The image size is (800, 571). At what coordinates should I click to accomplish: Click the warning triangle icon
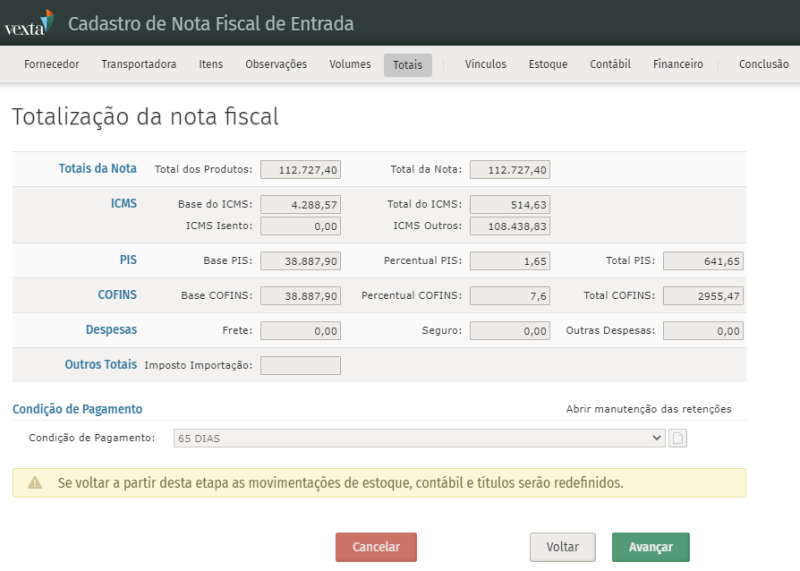(35, 483)
